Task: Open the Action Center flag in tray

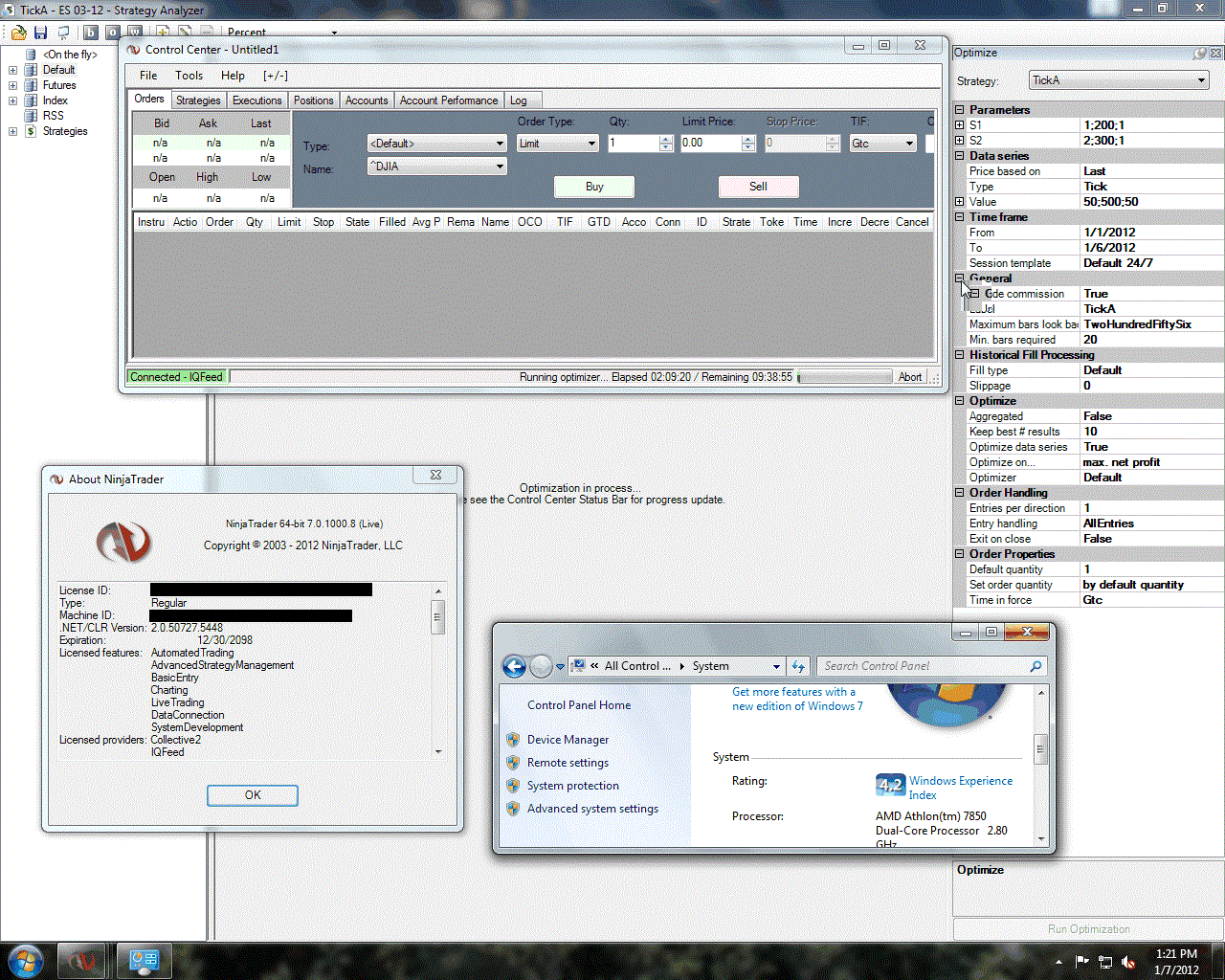Action: (1082, 962)
